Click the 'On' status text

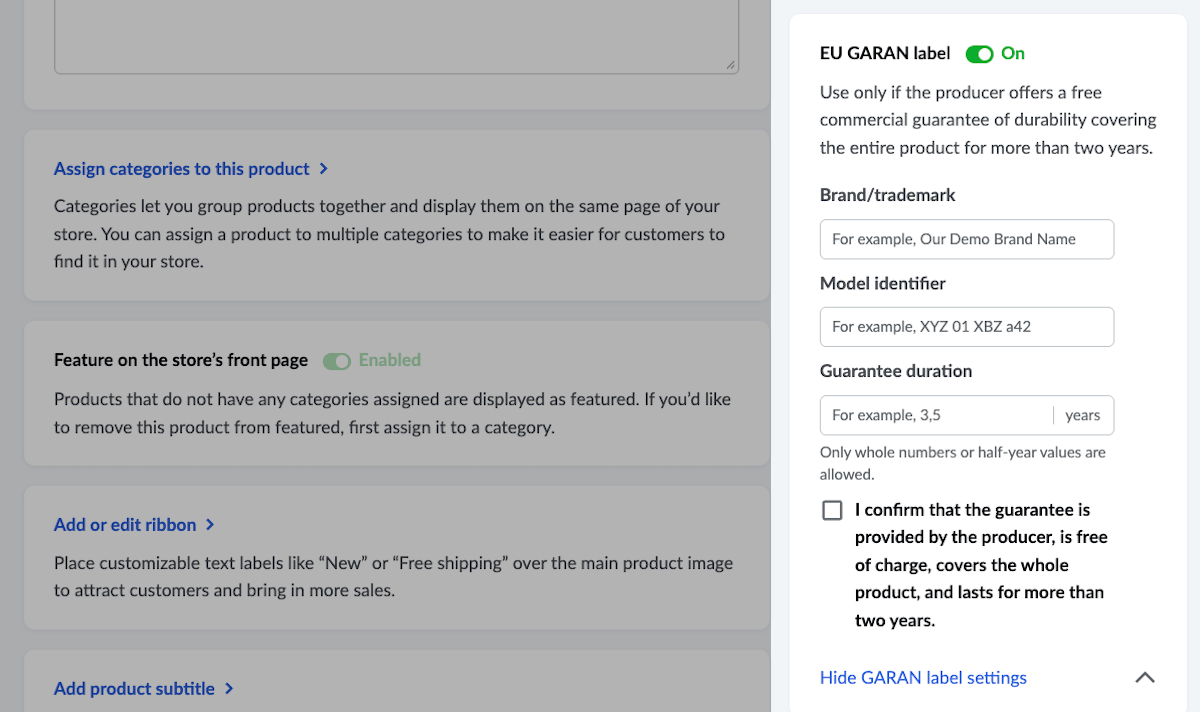1013,53
